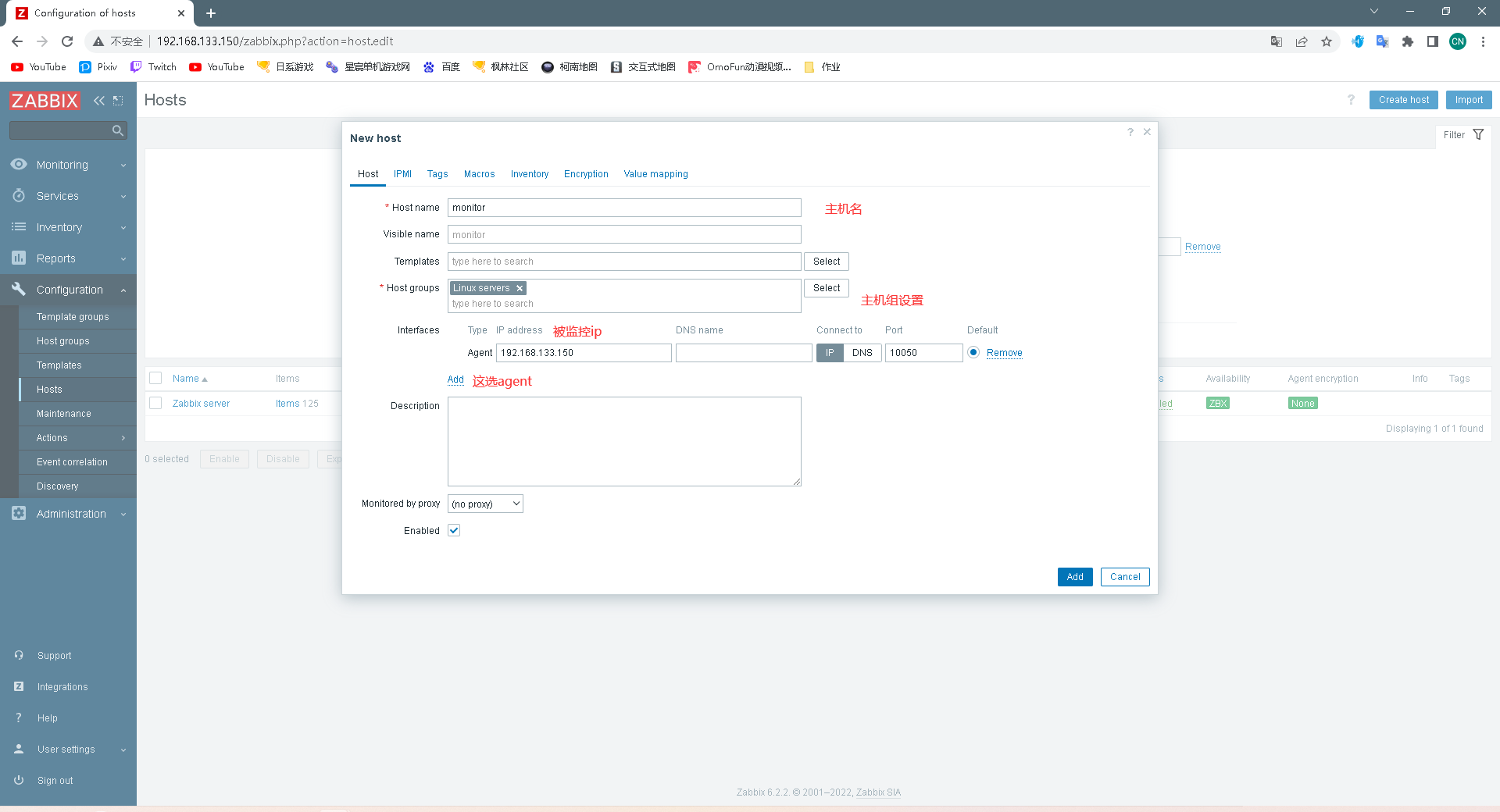1500x812 pixels.
Task: Click the sidebar search magnifier icon
Action: [x=118, y=130]
